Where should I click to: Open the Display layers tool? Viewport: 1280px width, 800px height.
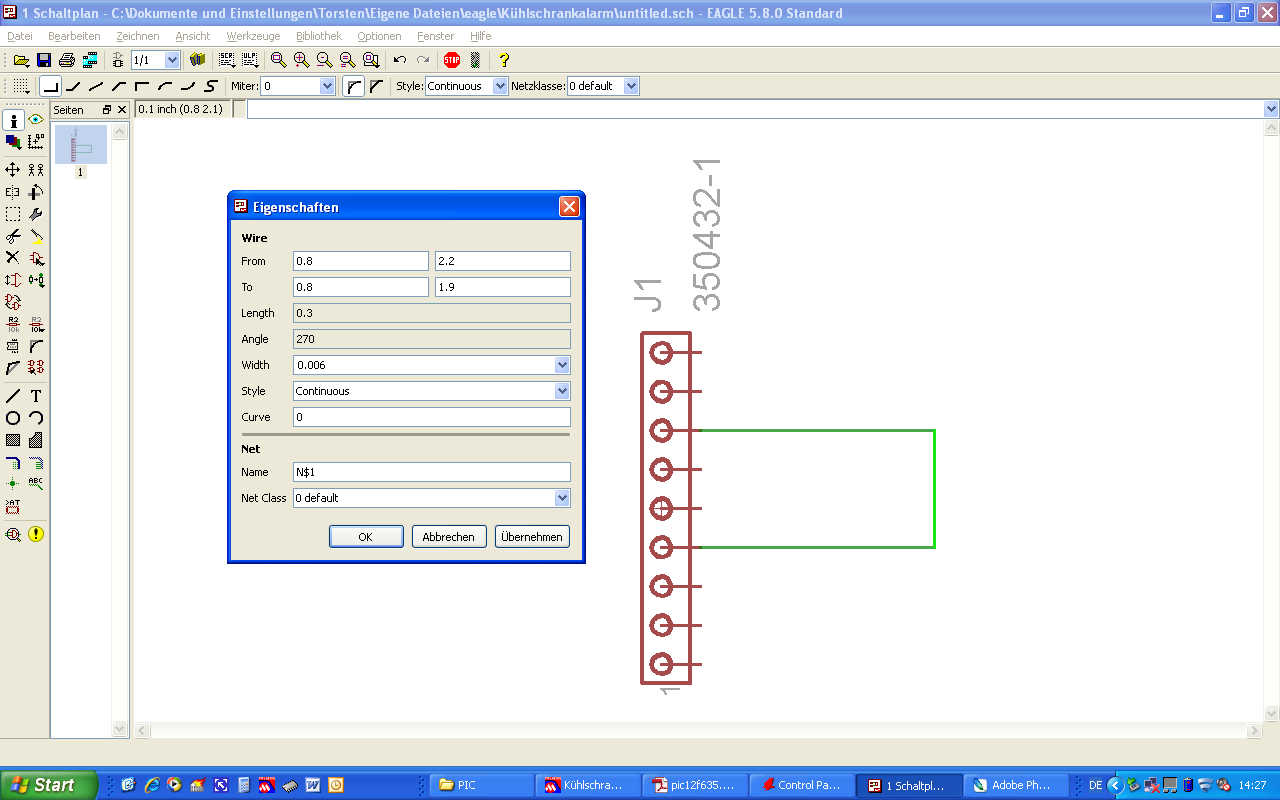tap(13, 142)
